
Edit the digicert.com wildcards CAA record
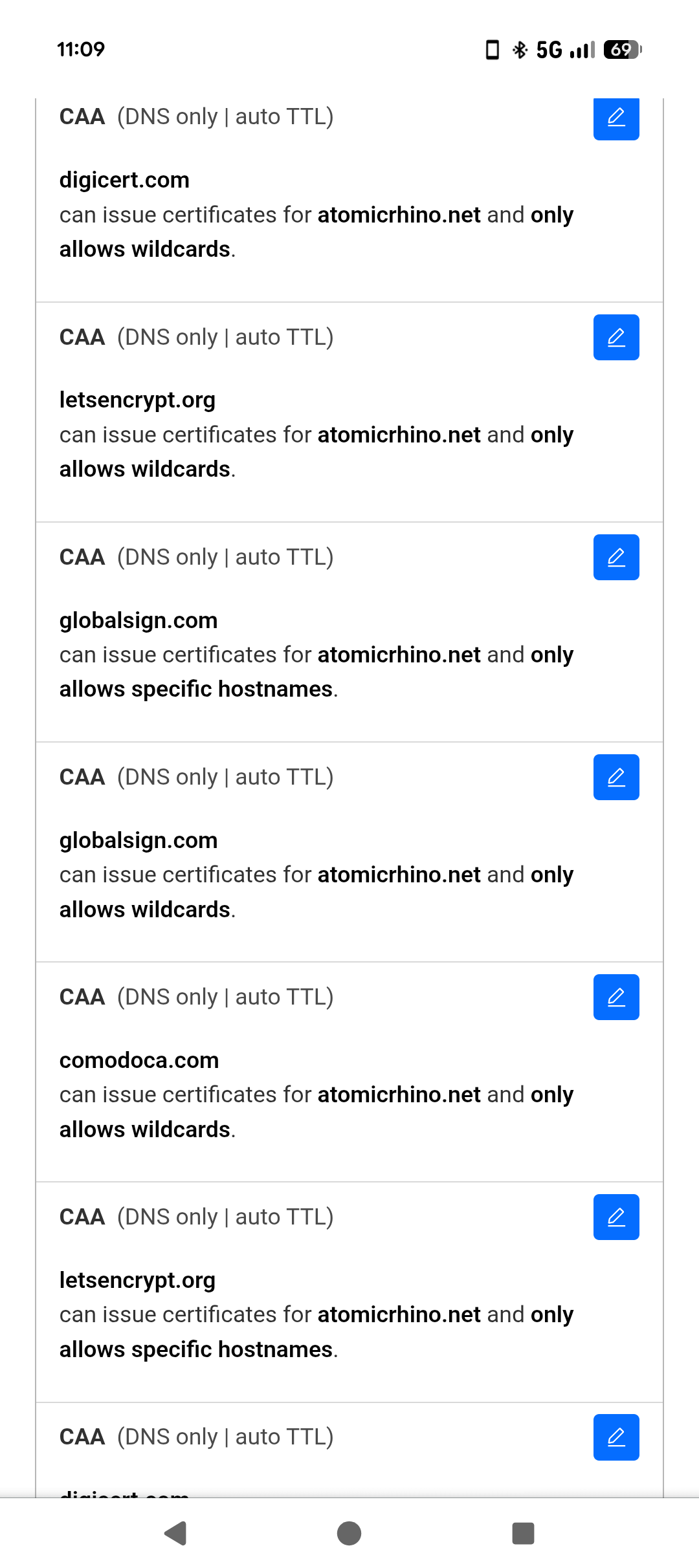pos(616,118)
